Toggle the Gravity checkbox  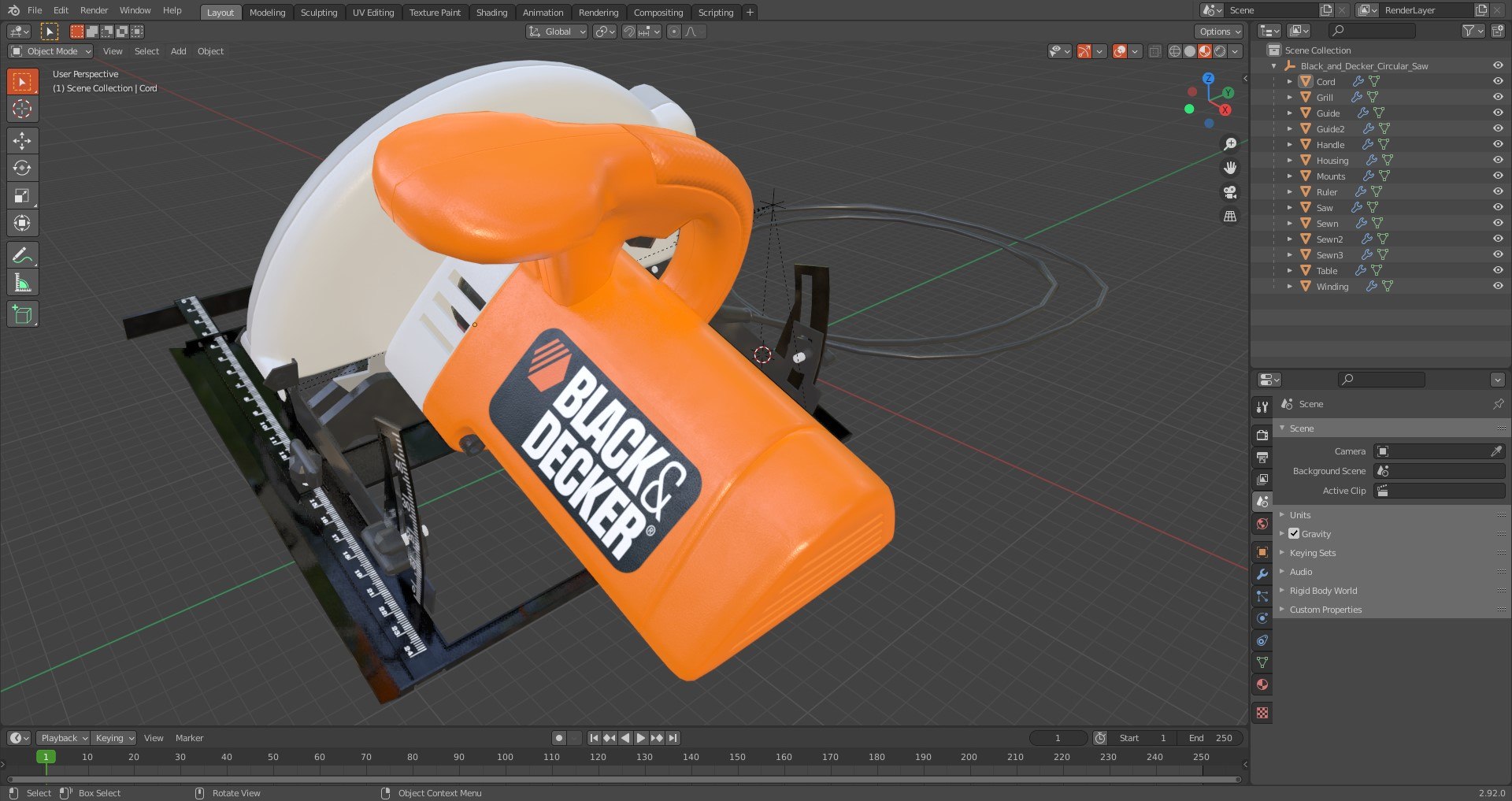(x=1294, y=534)
